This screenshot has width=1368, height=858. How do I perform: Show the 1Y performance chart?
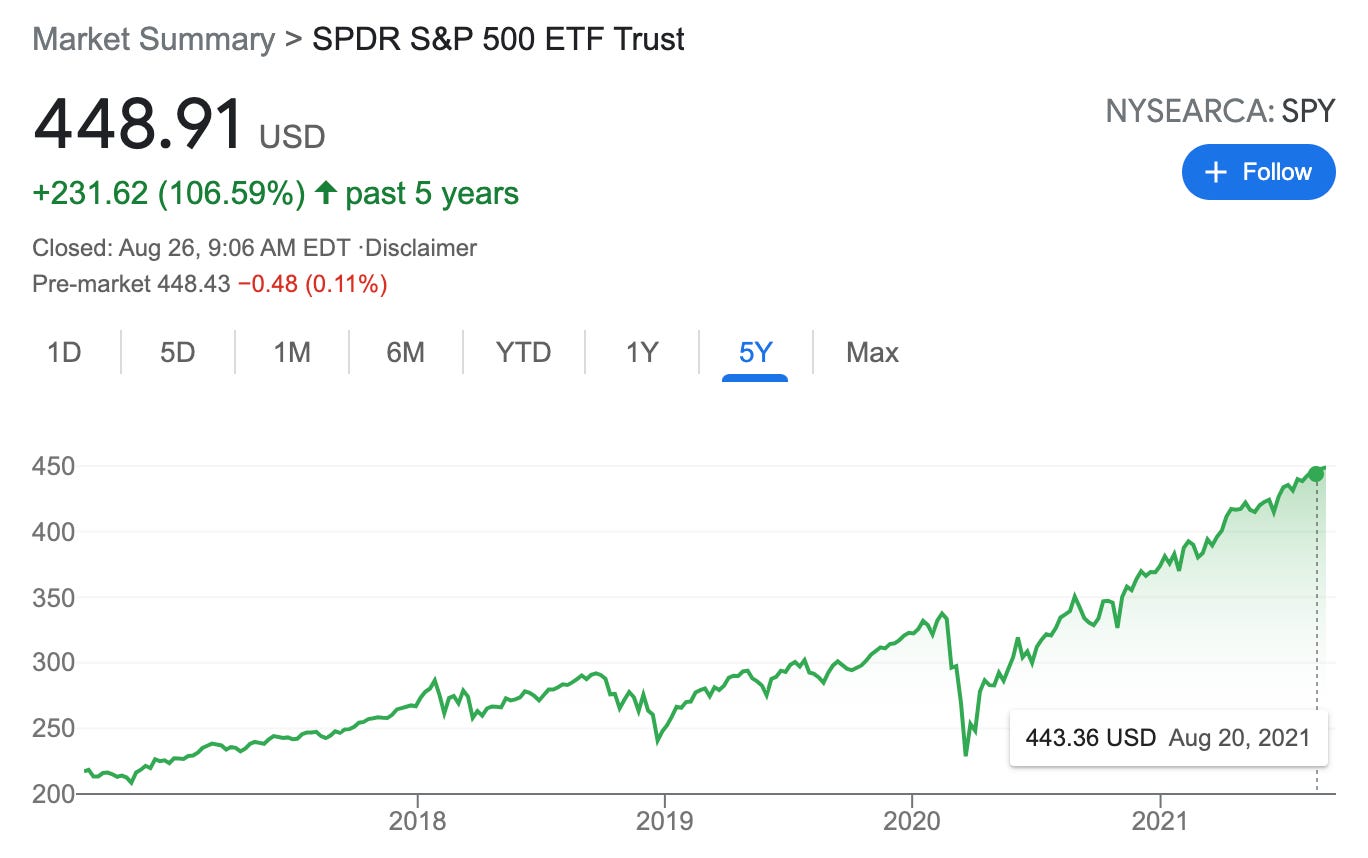point(641,352)
